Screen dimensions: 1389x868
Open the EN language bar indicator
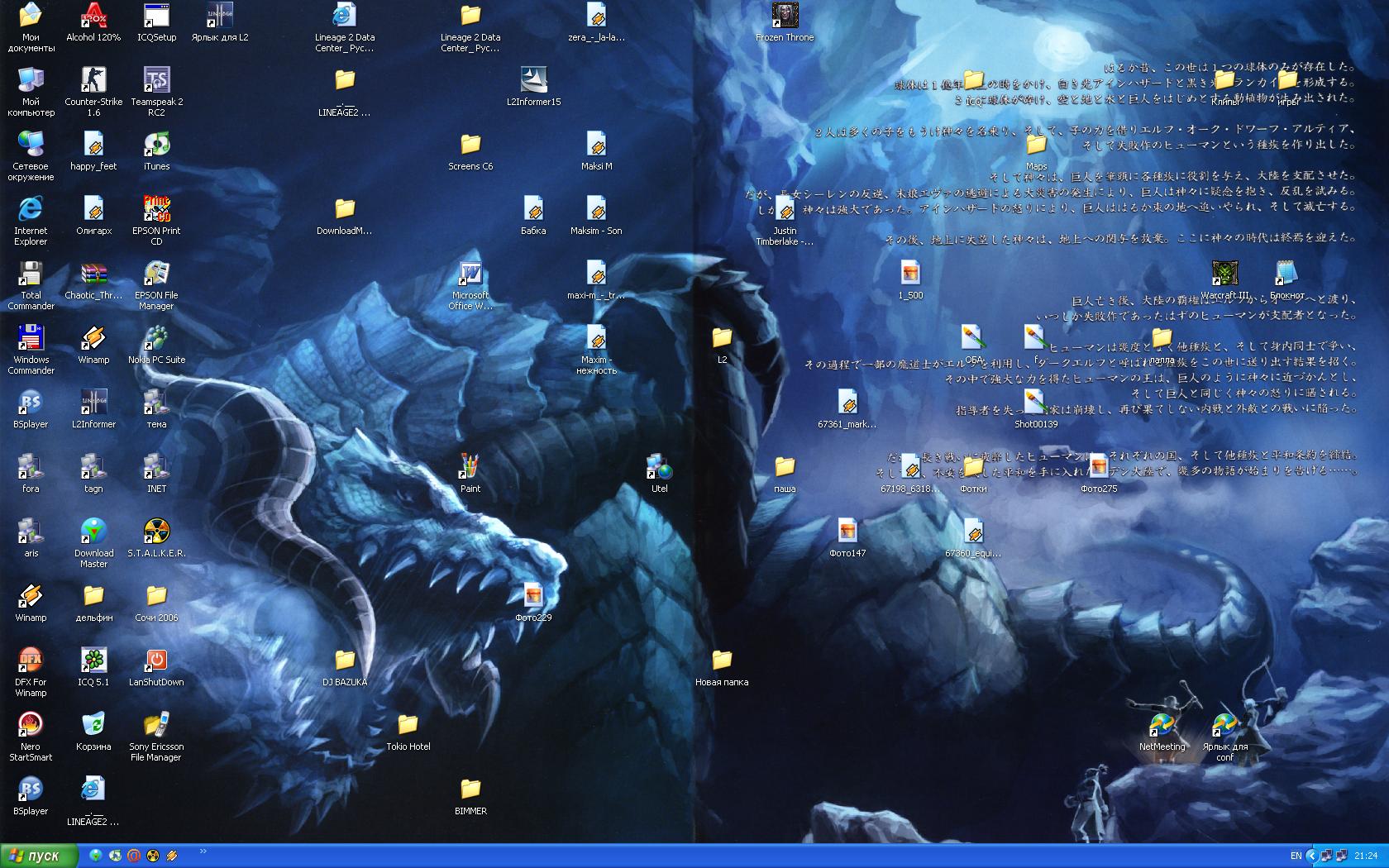[x=1296, y=856]
